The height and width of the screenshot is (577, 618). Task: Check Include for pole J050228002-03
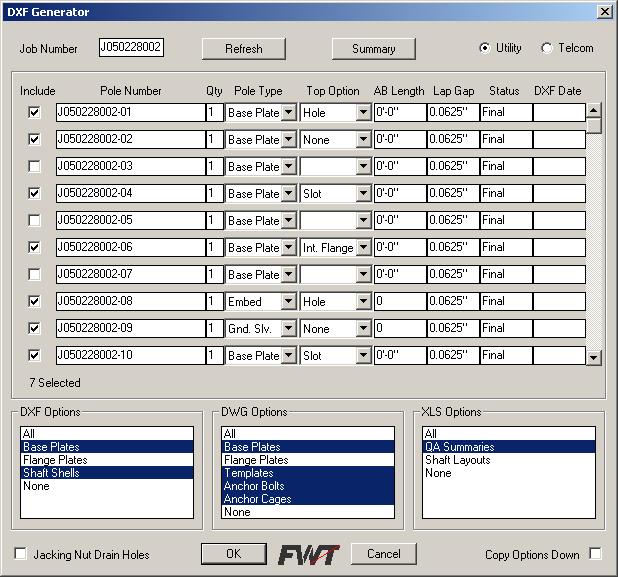click(34, 166)
